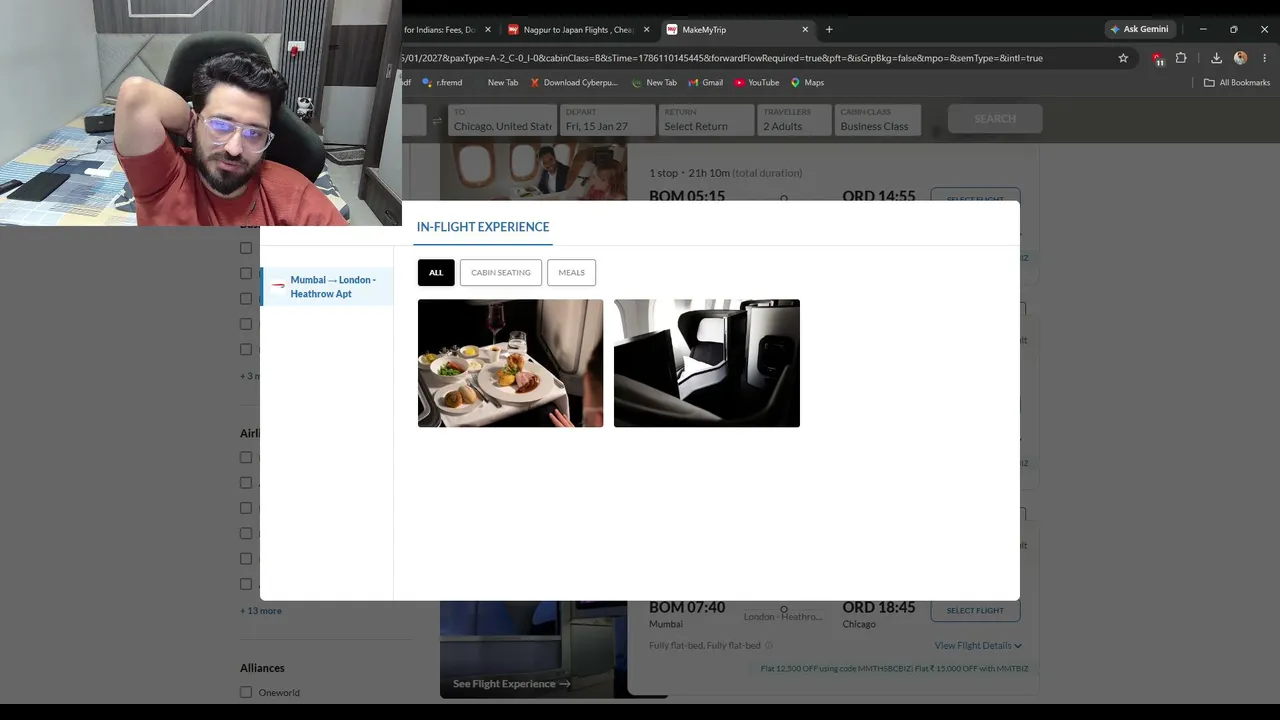Expand View Flight Details
The height and width of the screenshot is (720, 1280).
(x=978, y=646)
